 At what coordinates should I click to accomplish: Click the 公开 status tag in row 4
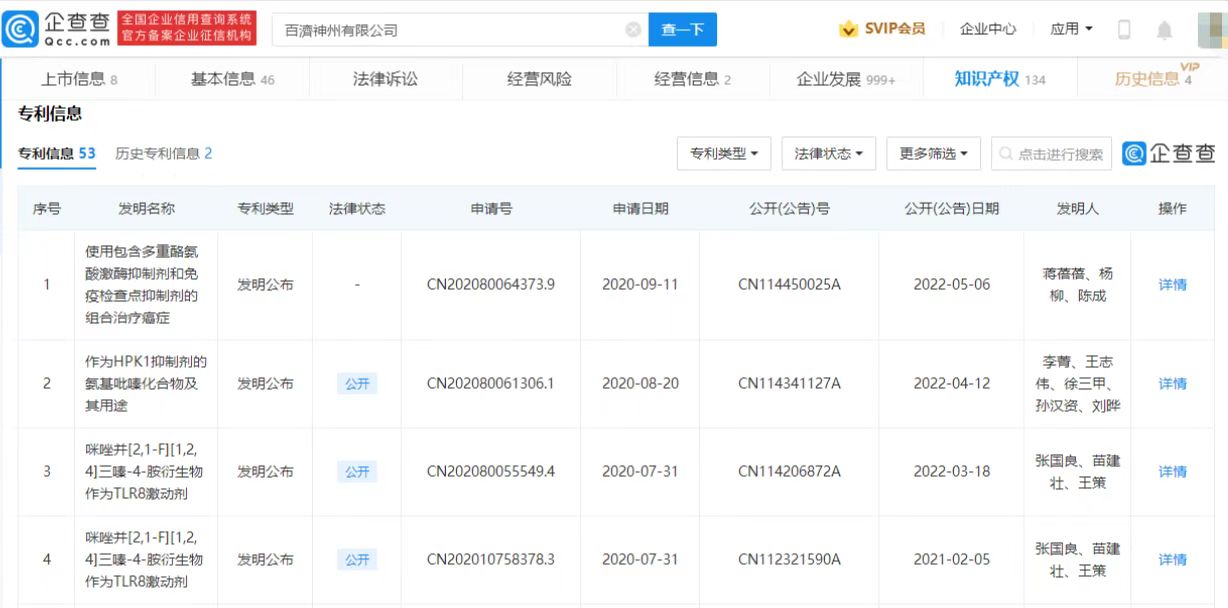357,559
